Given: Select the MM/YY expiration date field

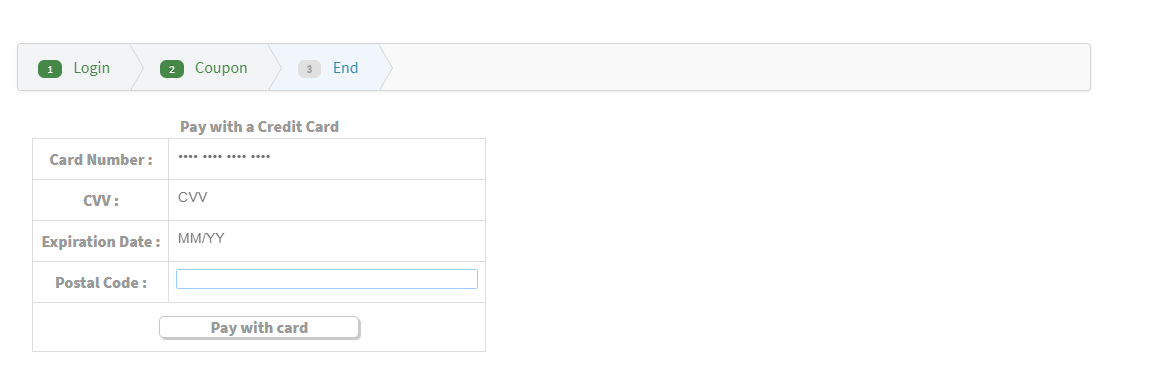Looking at the screenshot, I should (x=326, y=238).
